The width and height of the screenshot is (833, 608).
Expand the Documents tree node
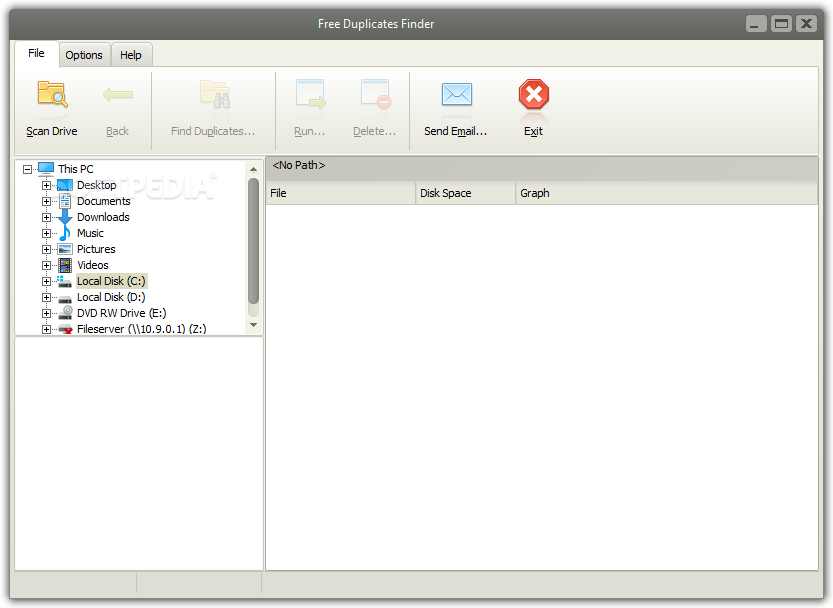point(47,201)
